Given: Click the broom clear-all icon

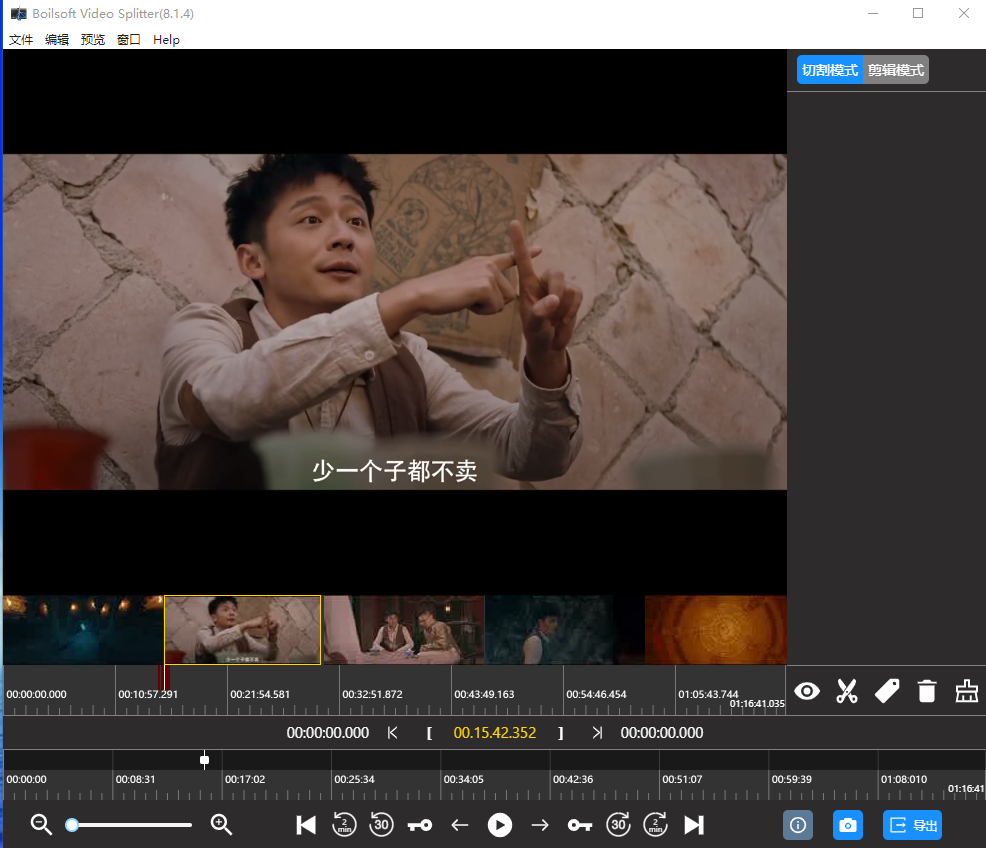Looking at the screenshot, I should coord(966,691).
